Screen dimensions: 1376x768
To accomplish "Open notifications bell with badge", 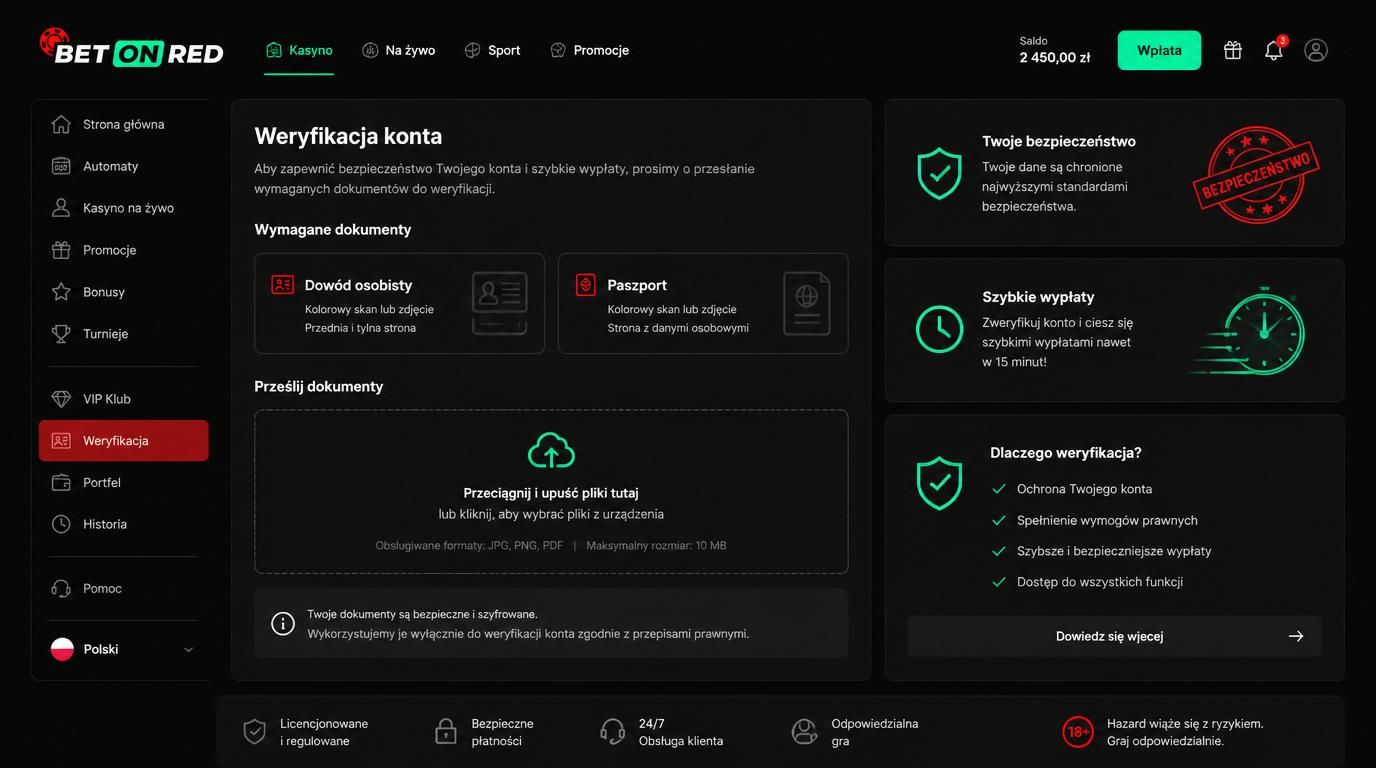I will 1274,49.
